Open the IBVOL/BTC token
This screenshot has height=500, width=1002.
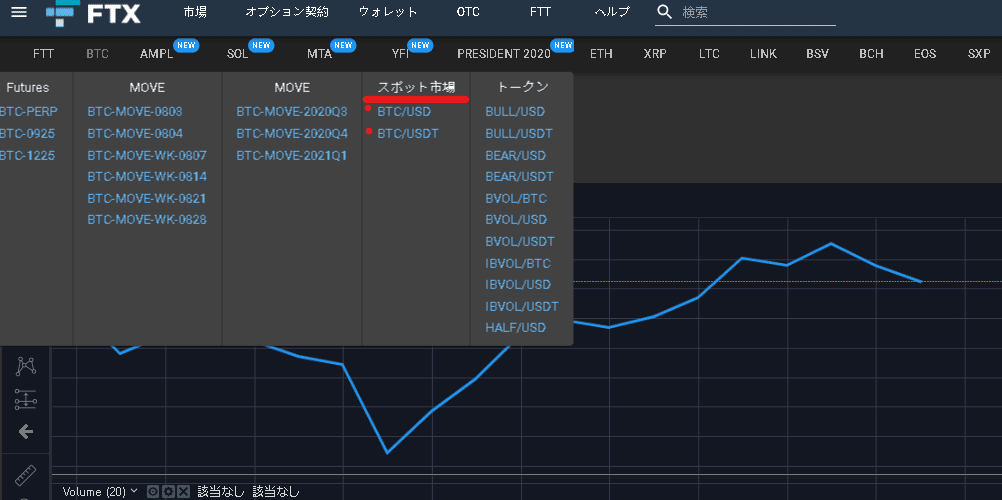pos(518,263)
